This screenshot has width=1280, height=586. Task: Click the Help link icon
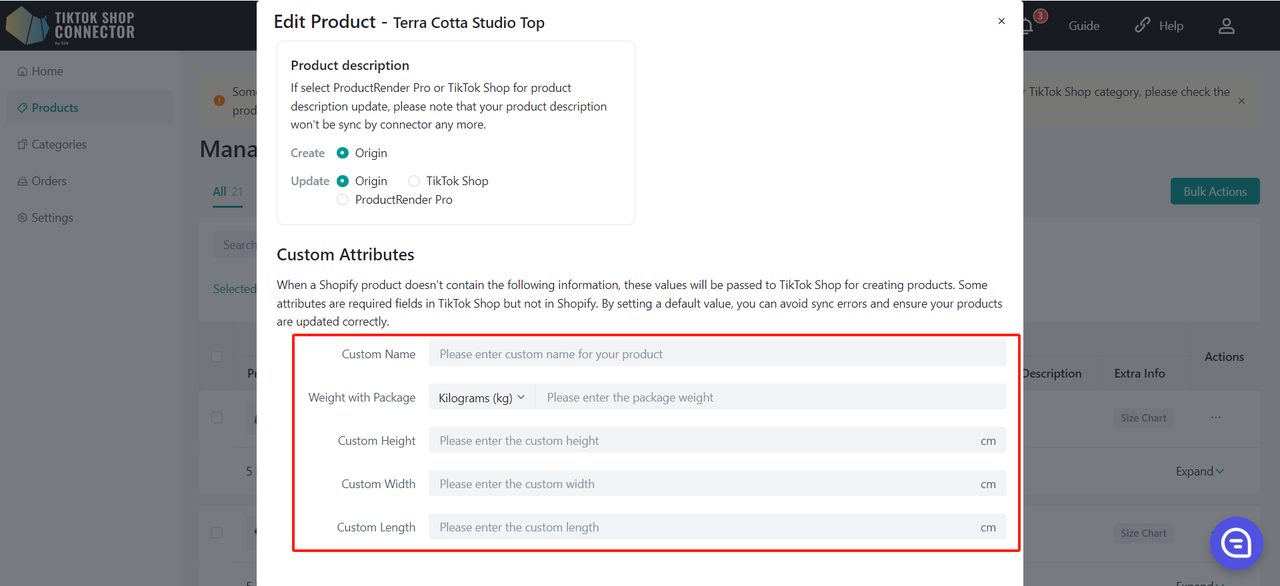click(1142, 26)
